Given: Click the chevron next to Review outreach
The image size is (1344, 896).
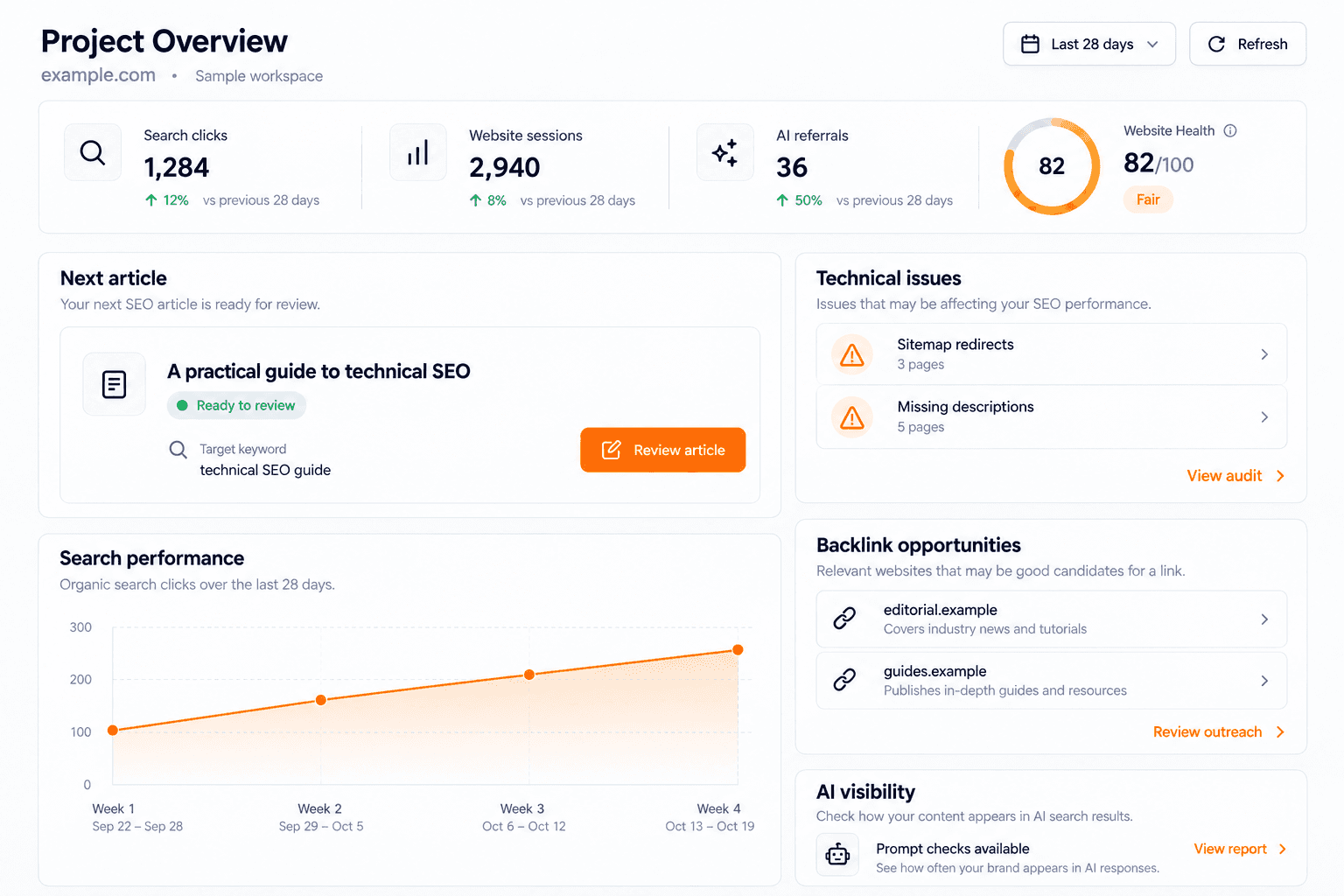Looking at the screenshot, I should pos(1280,732).
